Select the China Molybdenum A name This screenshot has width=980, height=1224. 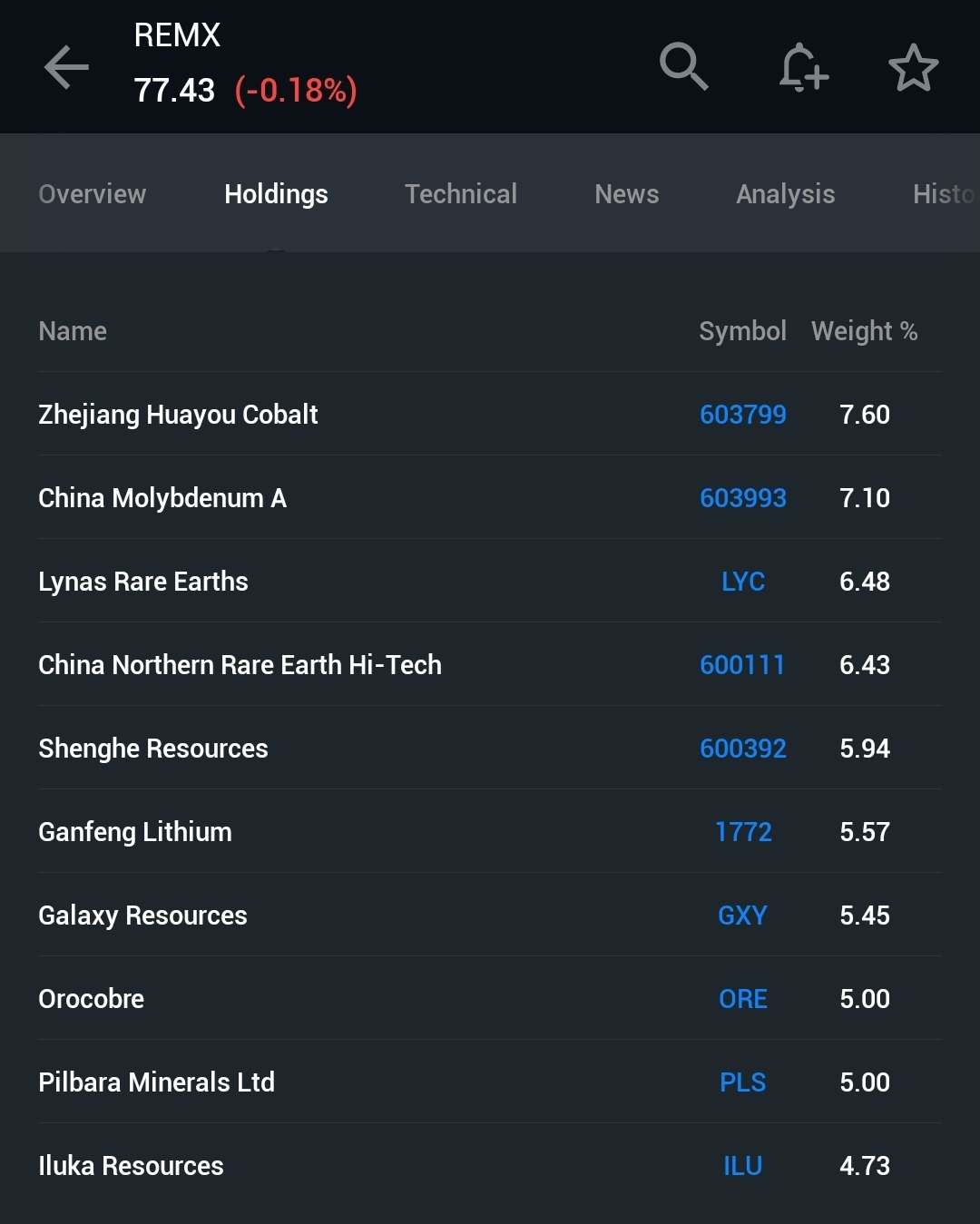[162, 498]
